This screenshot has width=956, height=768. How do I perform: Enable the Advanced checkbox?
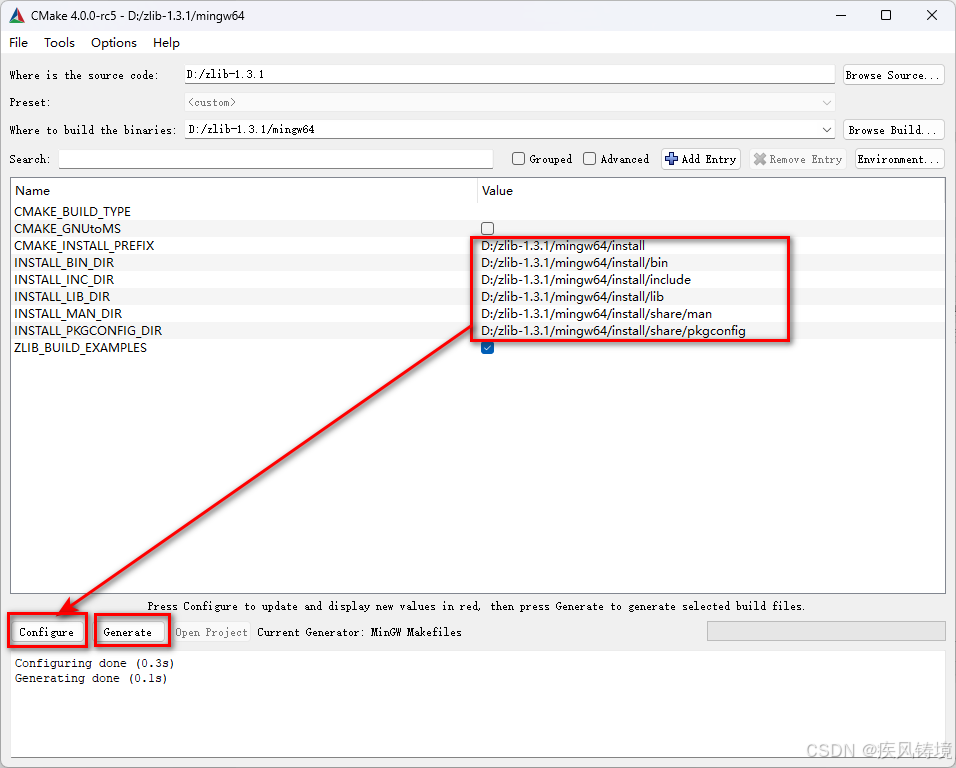tap(590, 159)
